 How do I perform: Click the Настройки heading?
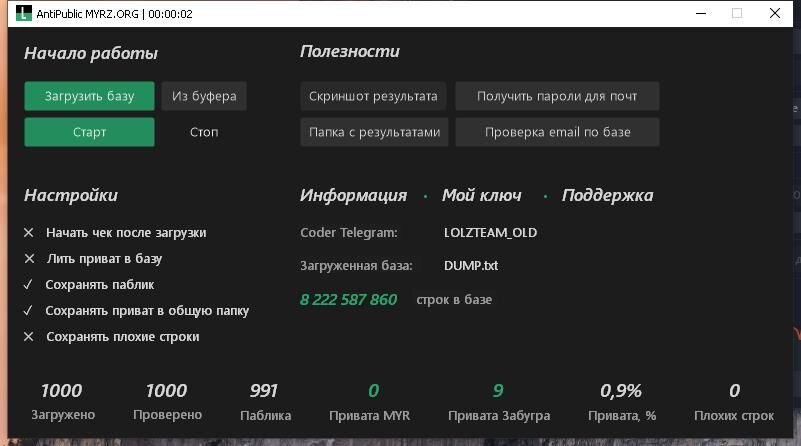(71, 195)
